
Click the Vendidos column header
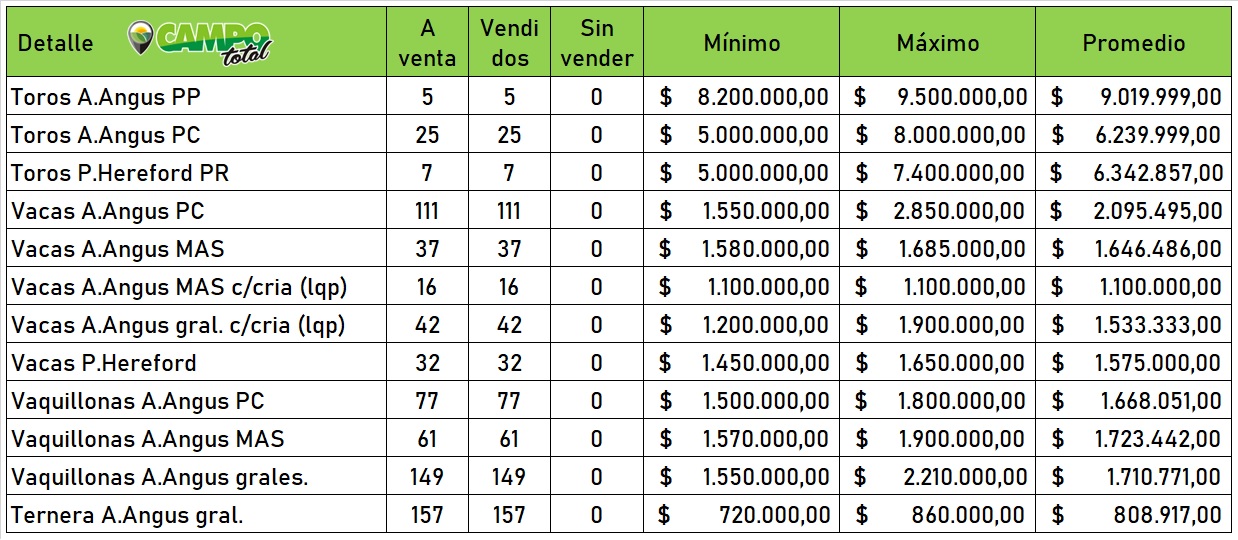509,42
